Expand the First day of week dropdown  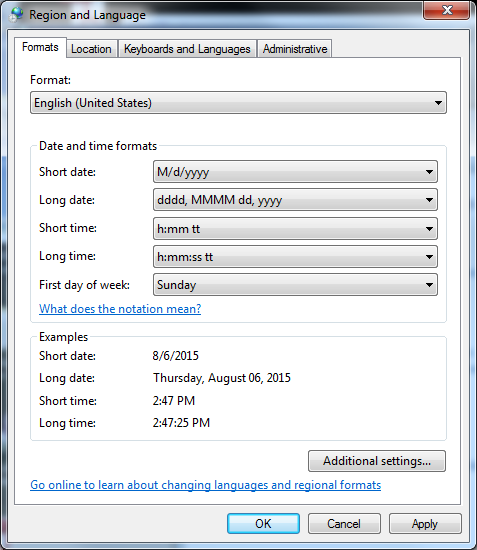click(x=295, y=285)
